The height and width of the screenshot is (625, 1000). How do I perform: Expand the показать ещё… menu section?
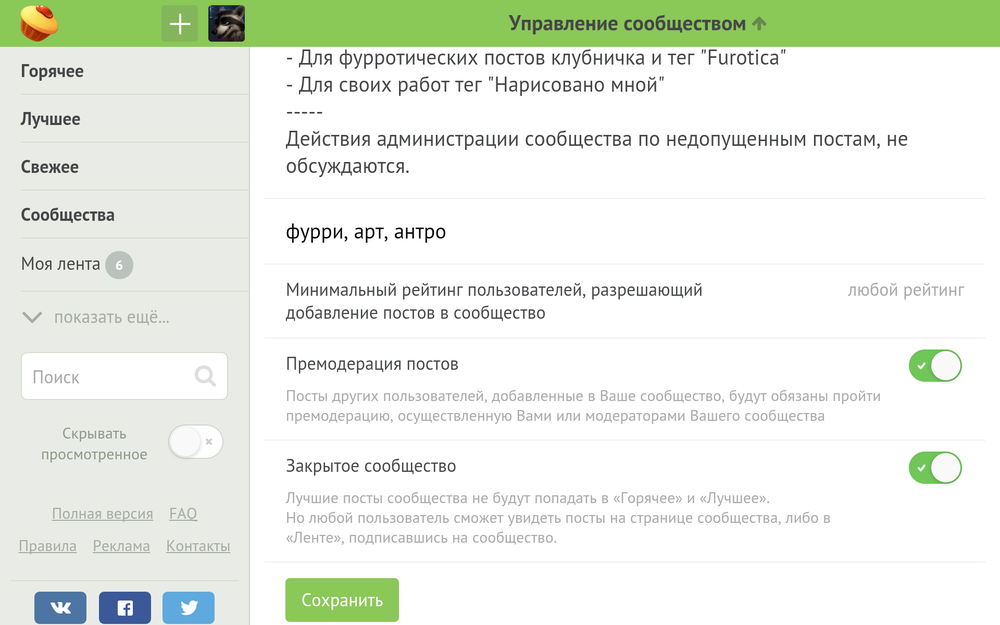95,318
